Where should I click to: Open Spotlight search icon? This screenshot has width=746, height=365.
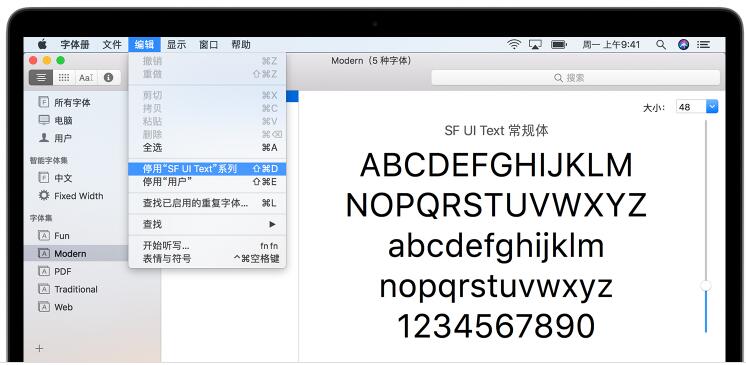pos(661,45)
